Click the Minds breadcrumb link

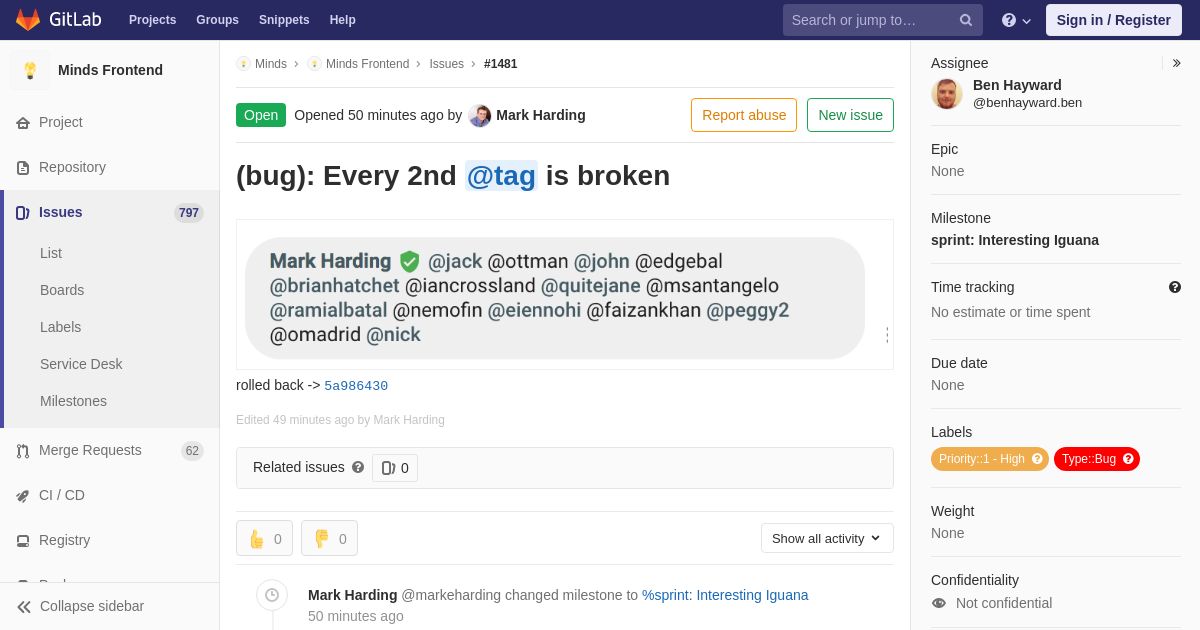point(271,64)
